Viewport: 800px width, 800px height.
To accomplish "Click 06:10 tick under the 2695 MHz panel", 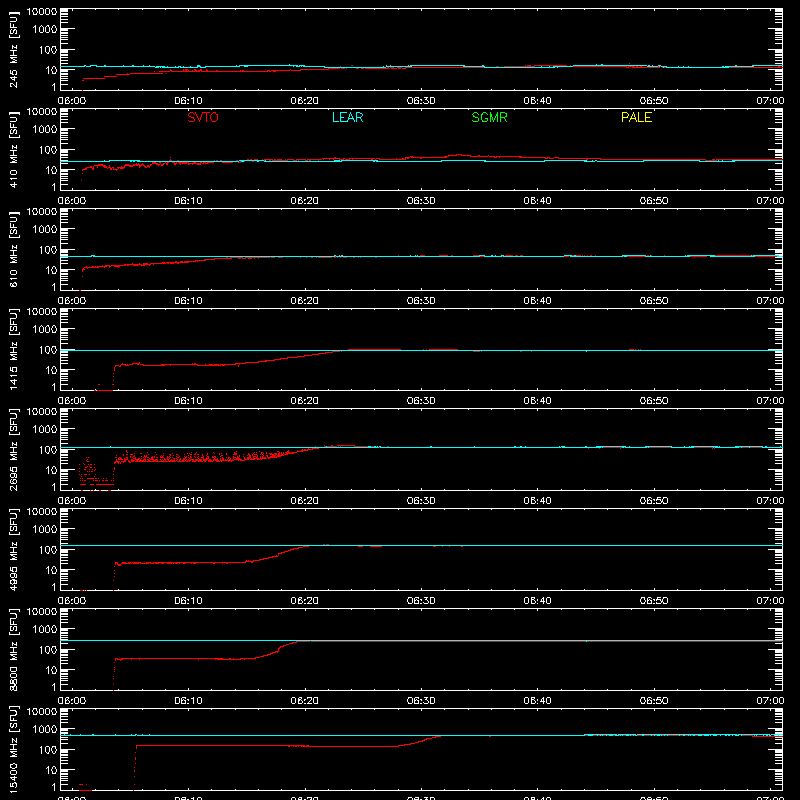I will [188, 501].
